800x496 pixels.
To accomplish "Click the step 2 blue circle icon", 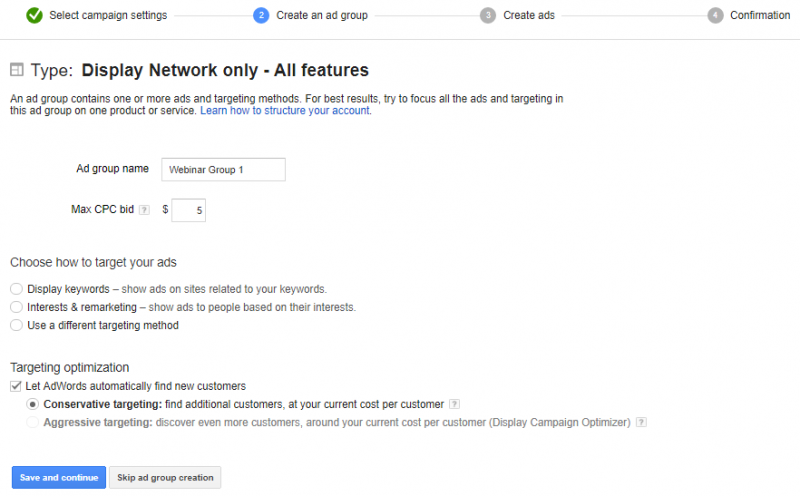I will click(x=261, y=15).
